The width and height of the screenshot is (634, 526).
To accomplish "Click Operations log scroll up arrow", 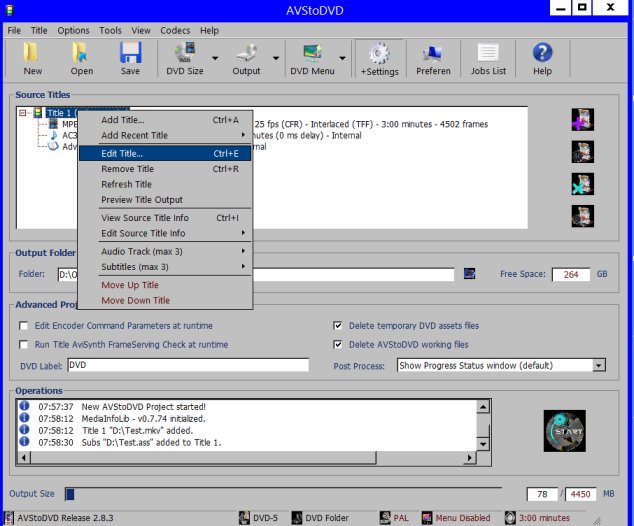I will [483, 406].
